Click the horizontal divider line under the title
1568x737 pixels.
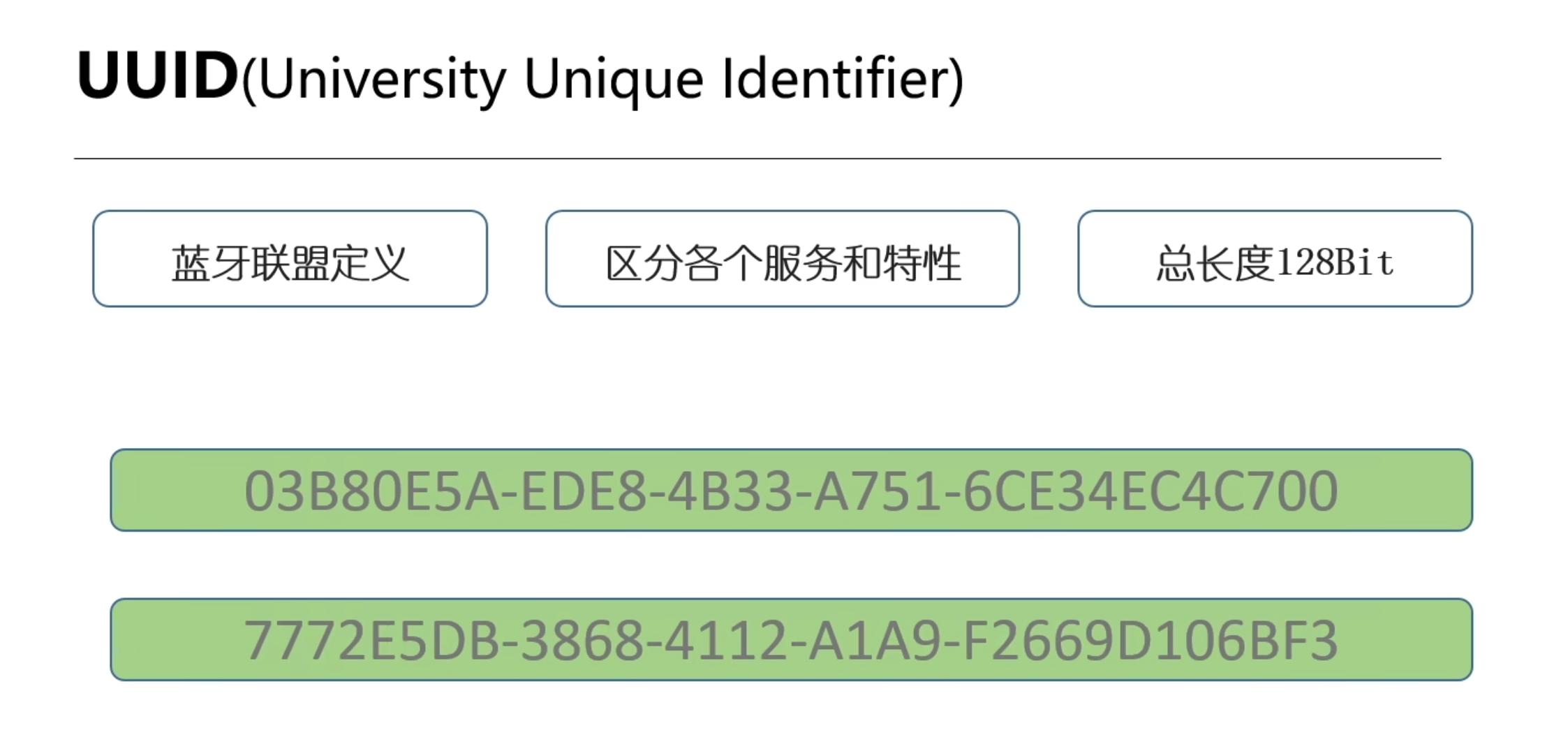pyautogui.click(x=757, y=158)
